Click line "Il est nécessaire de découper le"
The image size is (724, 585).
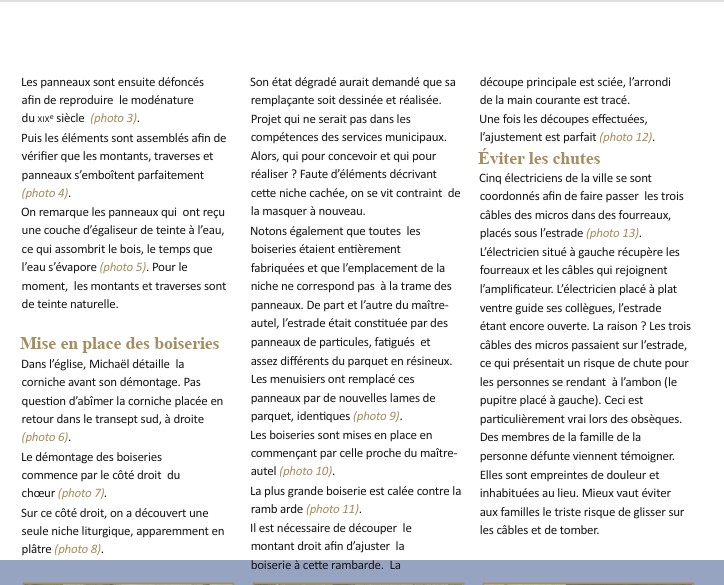pos(331,528)
